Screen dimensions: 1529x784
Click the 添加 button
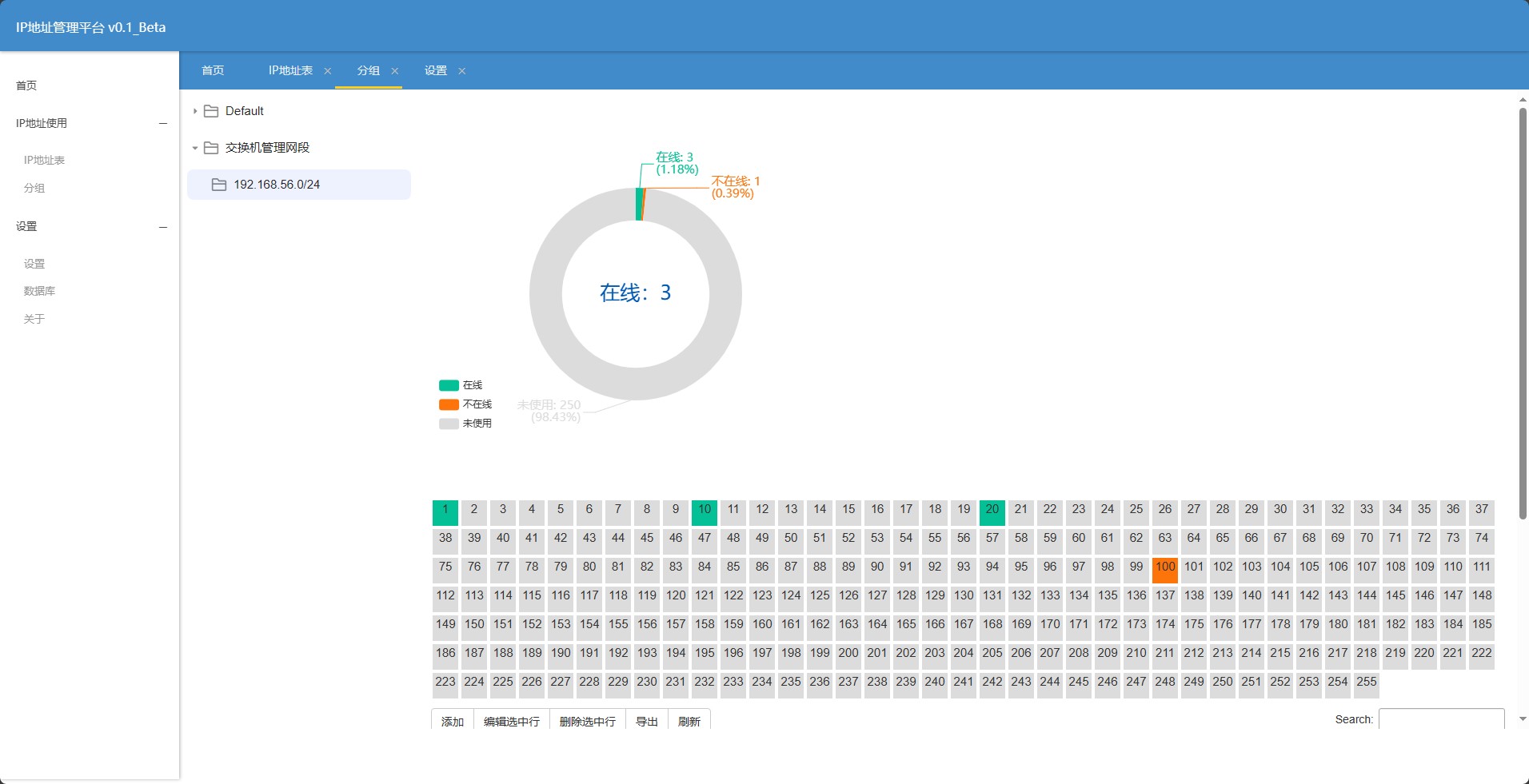[453, 721]
